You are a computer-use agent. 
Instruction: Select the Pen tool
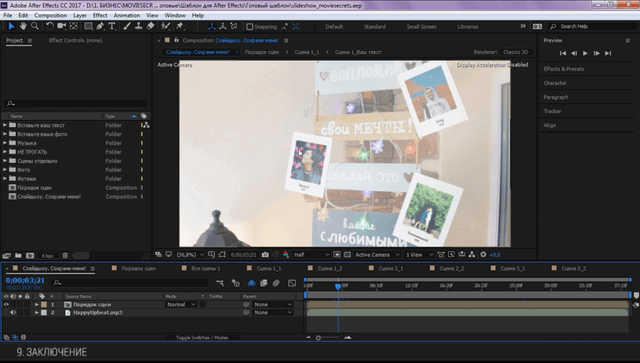click(100, 26)
